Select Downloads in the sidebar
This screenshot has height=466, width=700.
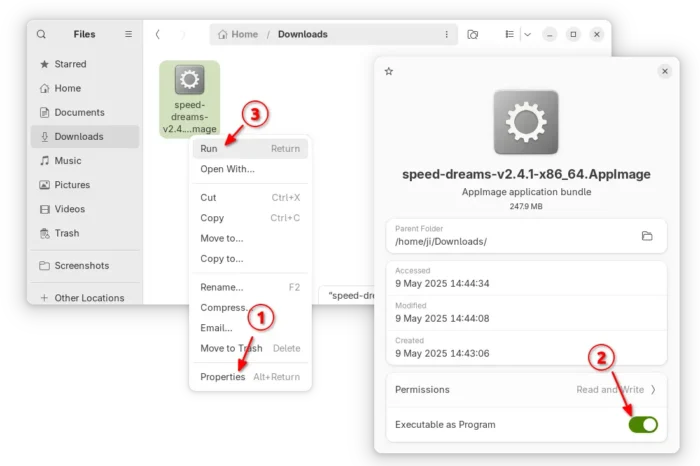click(85, 137)
